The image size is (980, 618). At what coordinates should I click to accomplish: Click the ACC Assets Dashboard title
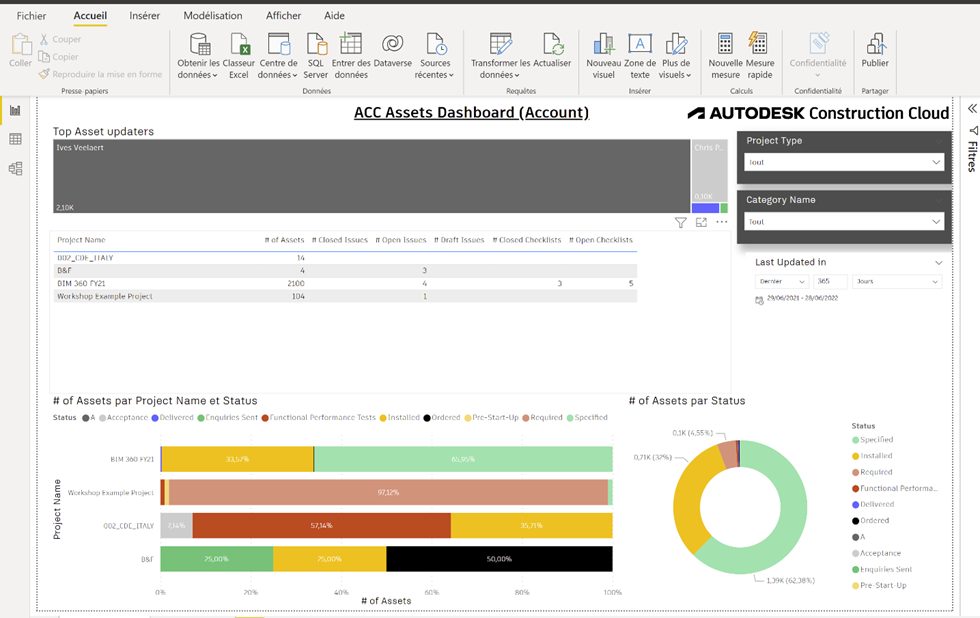[x=471, y=112]
